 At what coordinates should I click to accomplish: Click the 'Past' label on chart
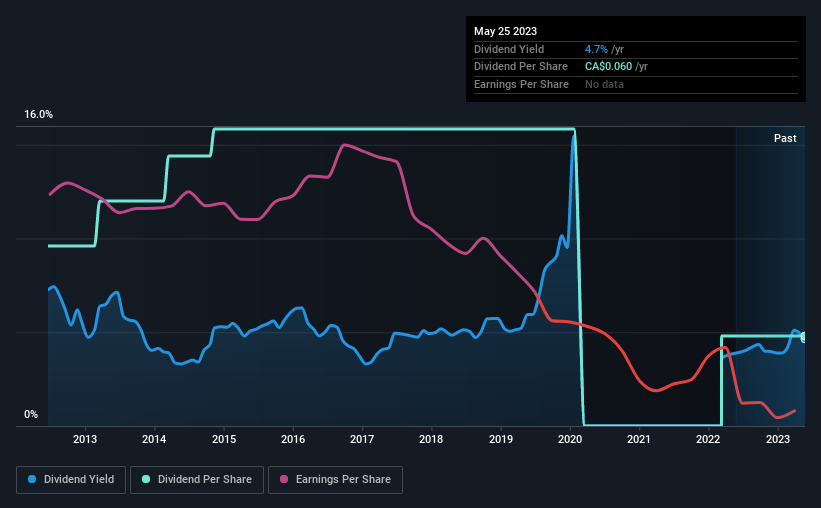point(785,138)
